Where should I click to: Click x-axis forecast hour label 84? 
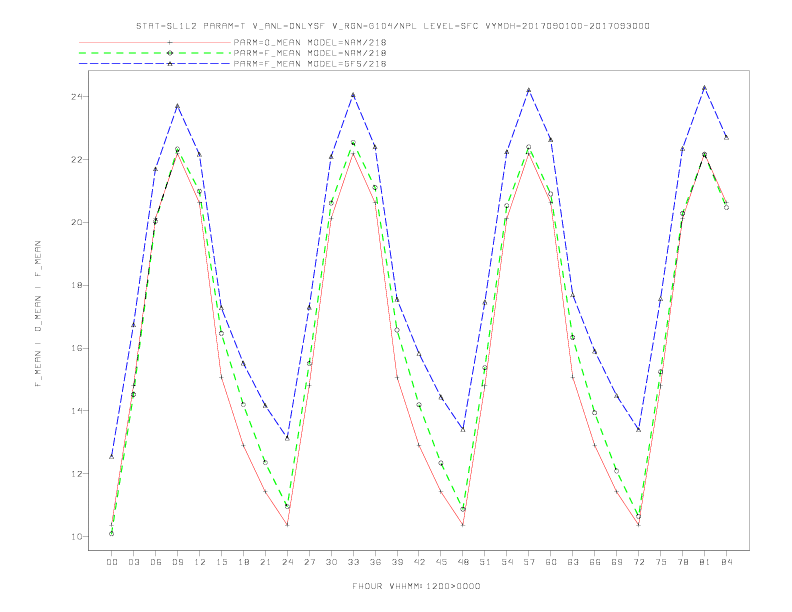point(726,562)
